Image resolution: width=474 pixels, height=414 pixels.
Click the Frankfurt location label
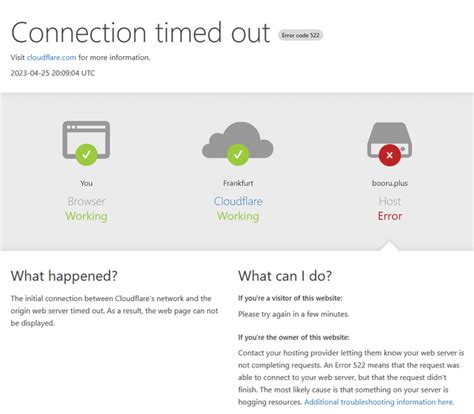[x=238, y=183]
